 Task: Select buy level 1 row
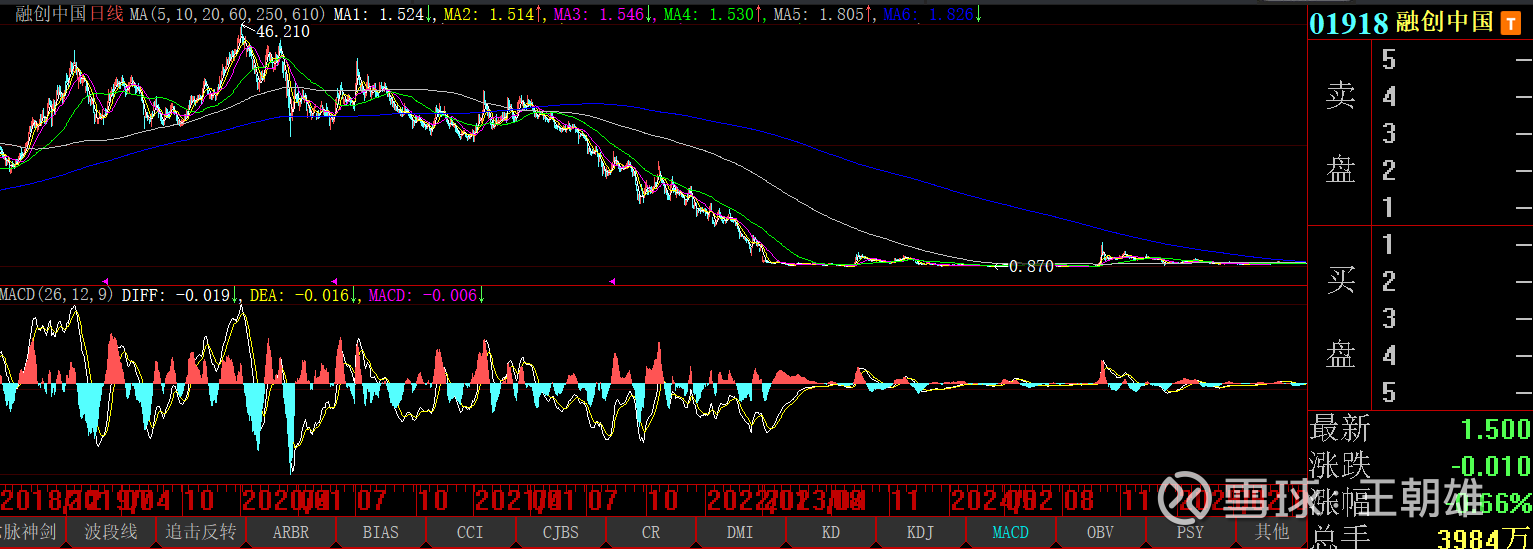pos(1452,245)
